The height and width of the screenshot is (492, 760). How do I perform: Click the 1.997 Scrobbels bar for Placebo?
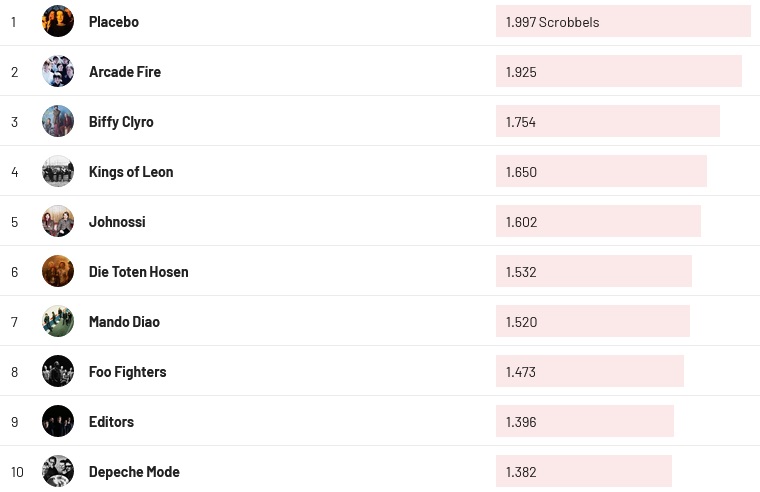click(623, 21)
